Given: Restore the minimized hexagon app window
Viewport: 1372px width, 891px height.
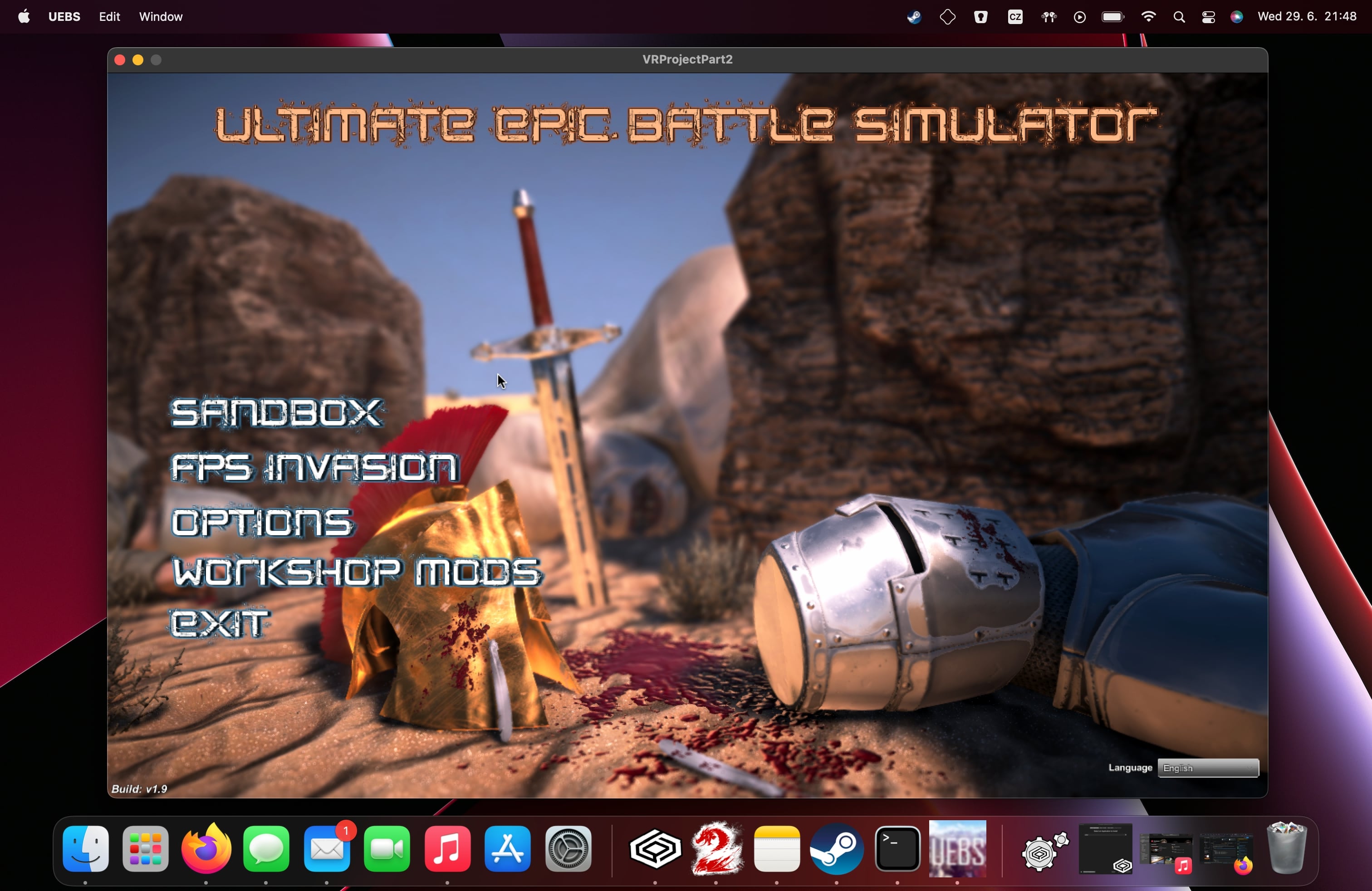Looking at the screenshot, I should pyautogui.click(x=1105, y=849).
